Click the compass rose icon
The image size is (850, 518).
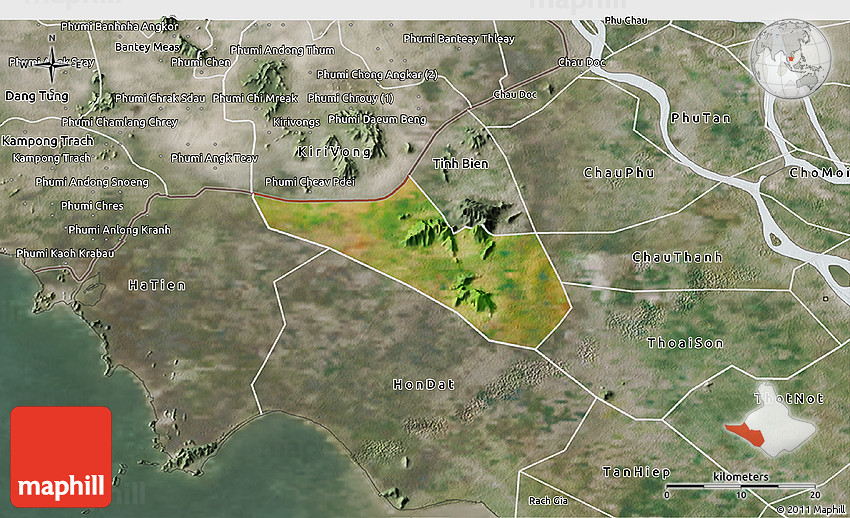tap(52, 65)
